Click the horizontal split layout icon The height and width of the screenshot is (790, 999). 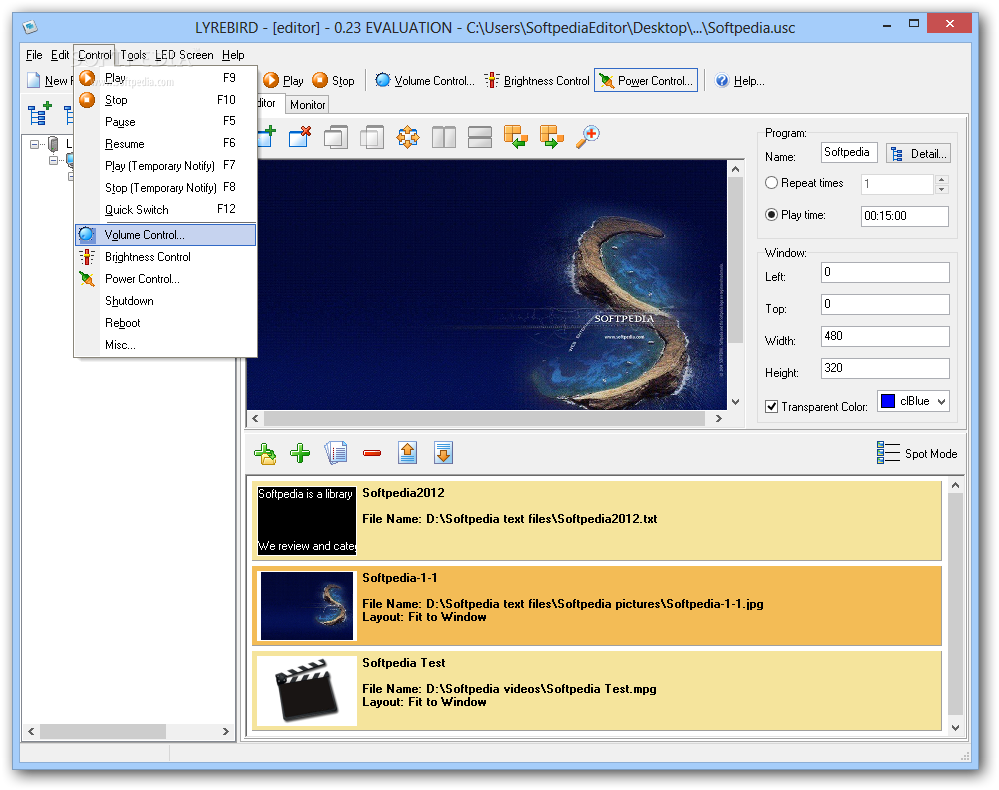click(x=480, y=136)
